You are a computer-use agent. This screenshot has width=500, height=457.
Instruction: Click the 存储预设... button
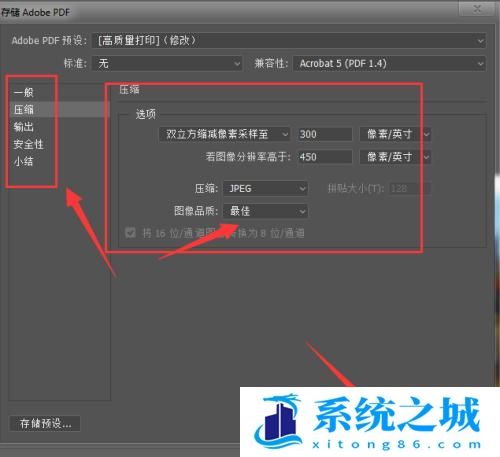[x=45, y=424]
